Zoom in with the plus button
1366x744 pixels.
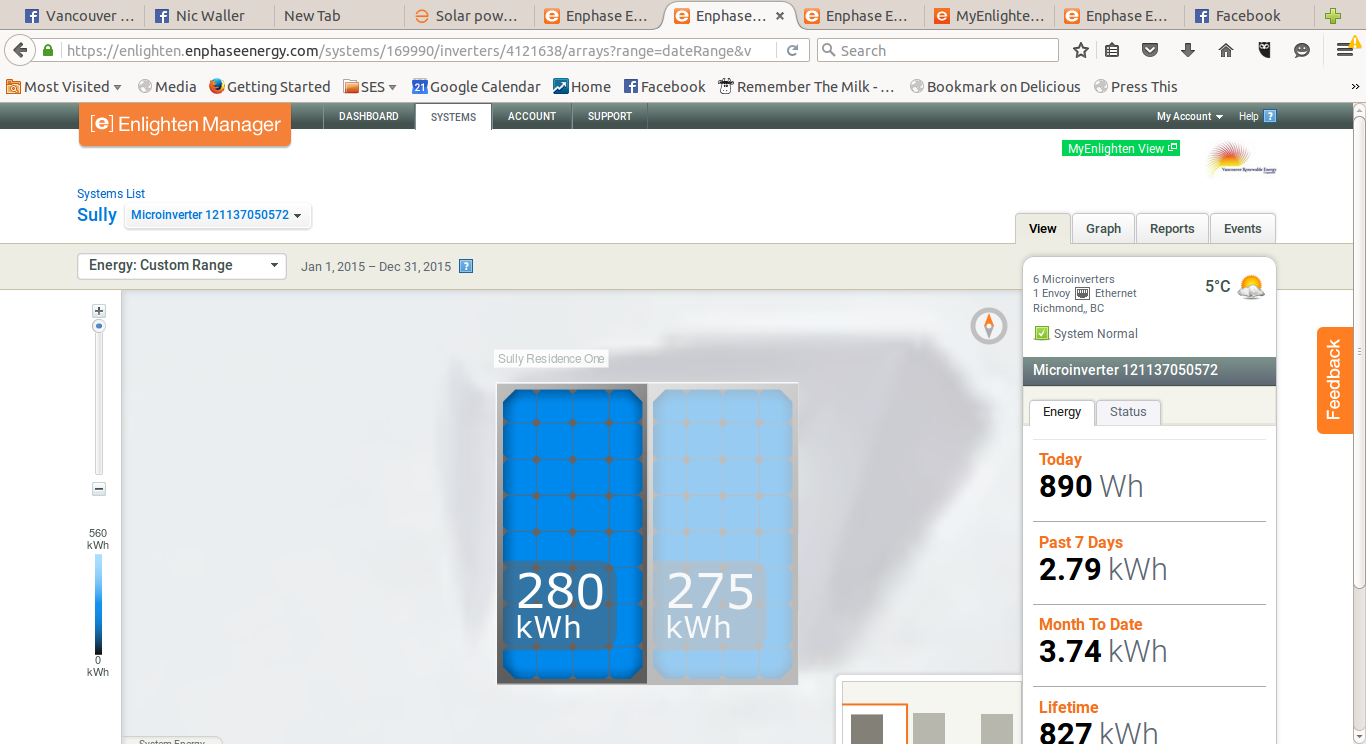point(99,311)
